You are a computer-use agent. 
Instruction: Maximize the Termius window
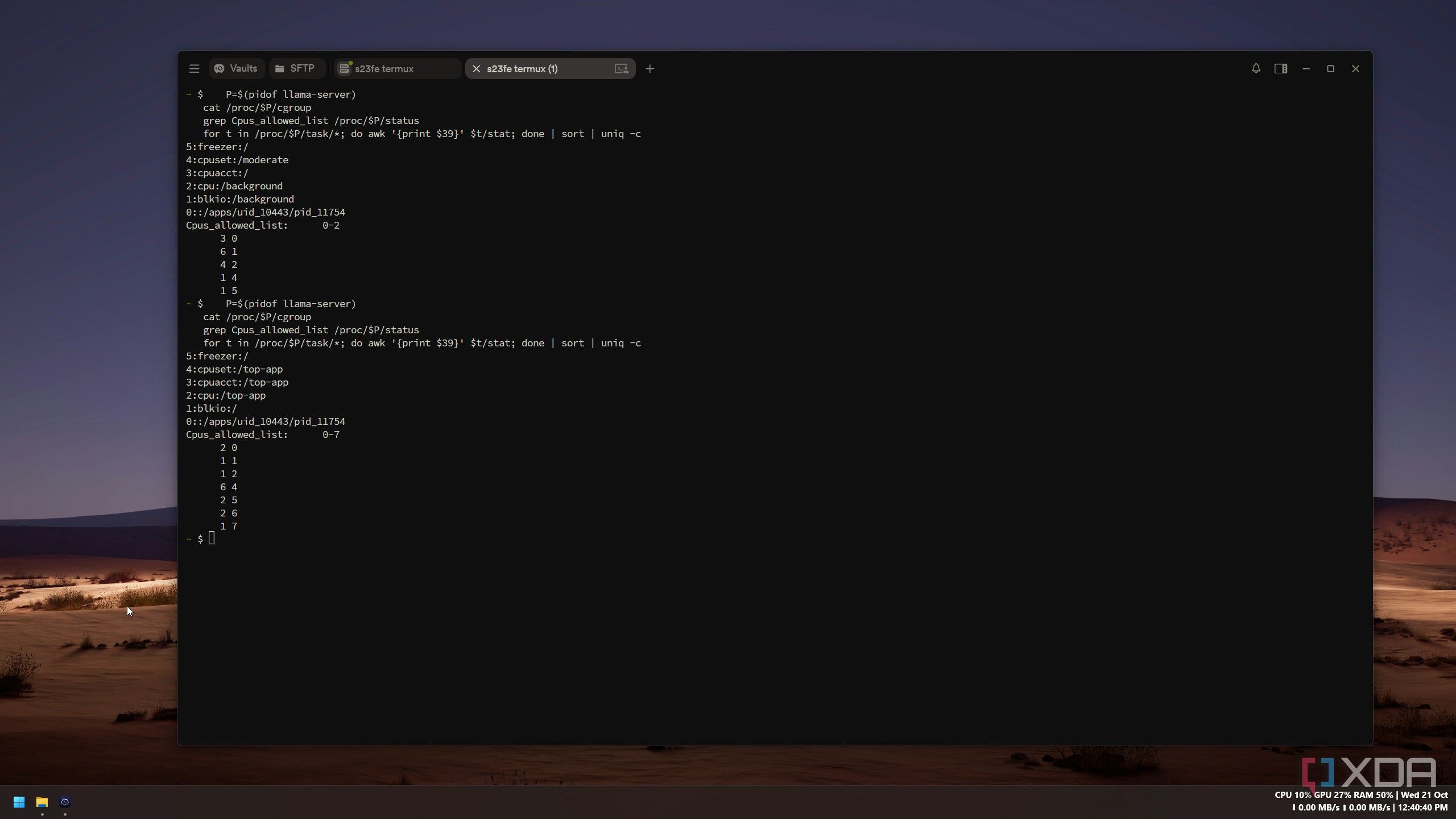pyautogui.click(x=1330, y=69)
